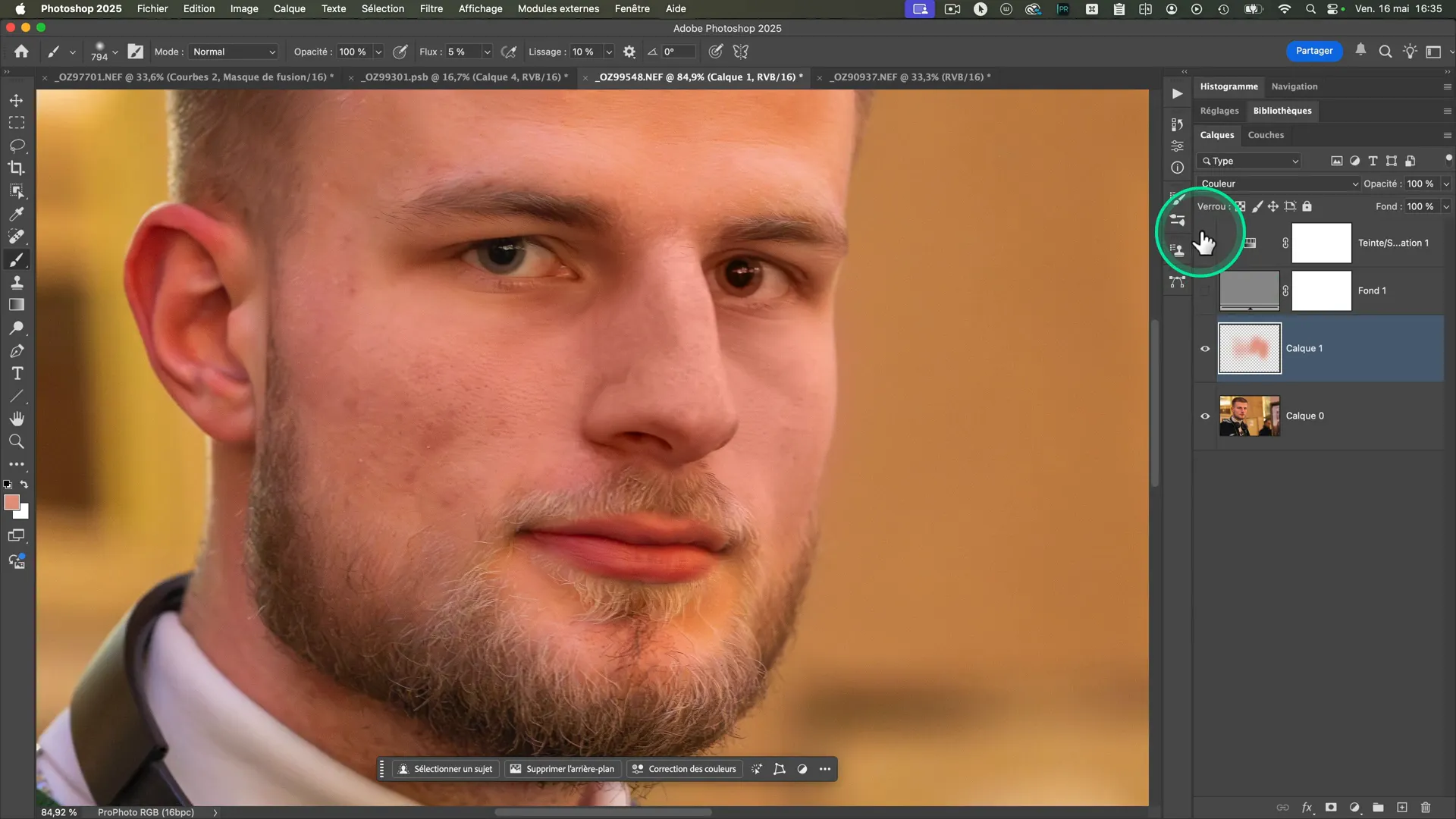Select the Spot Healing Brush tool
Screen dimensions: 1456x819
tap(17, 237)
